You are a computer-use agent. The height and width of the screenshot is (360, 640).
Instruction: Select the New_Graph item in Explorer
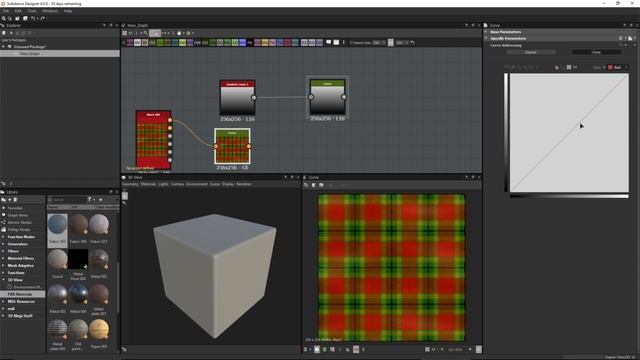29,53
